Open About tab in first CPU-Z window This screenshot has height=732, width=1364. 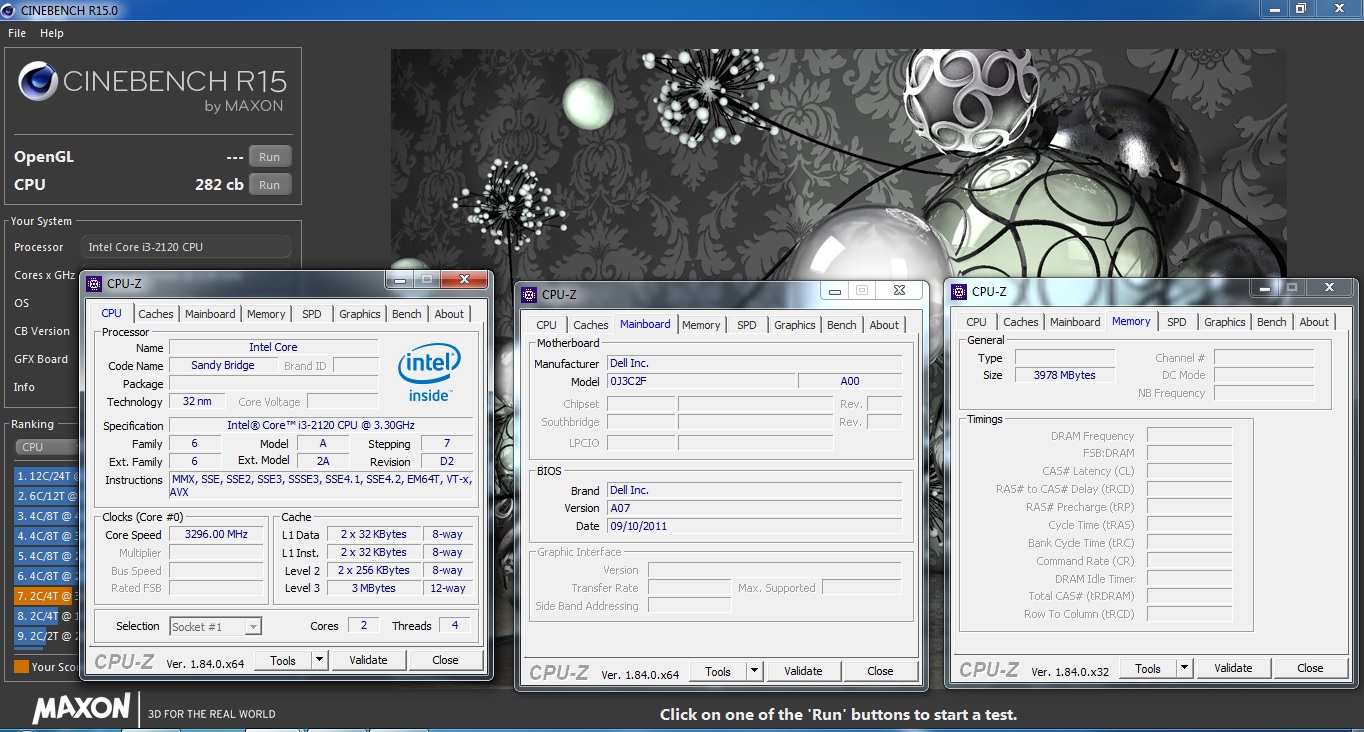[x=449, y=314]
